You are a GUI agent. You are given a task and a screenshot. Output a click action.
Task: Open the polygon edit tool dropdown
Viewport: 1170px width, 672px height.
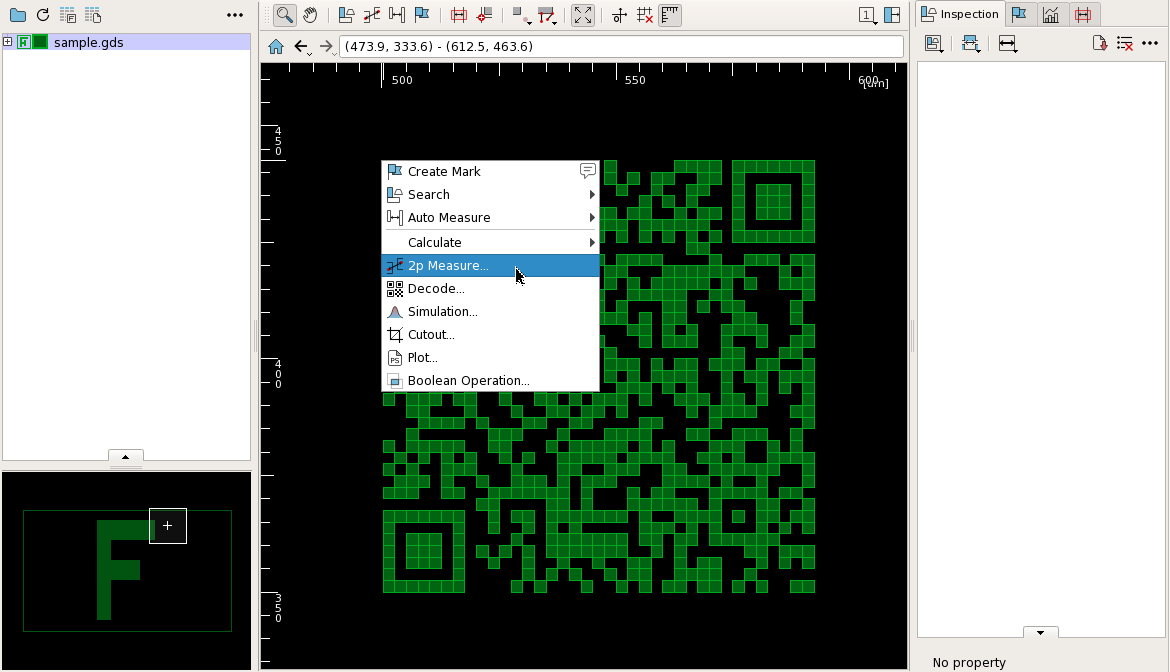click(547, 15)
